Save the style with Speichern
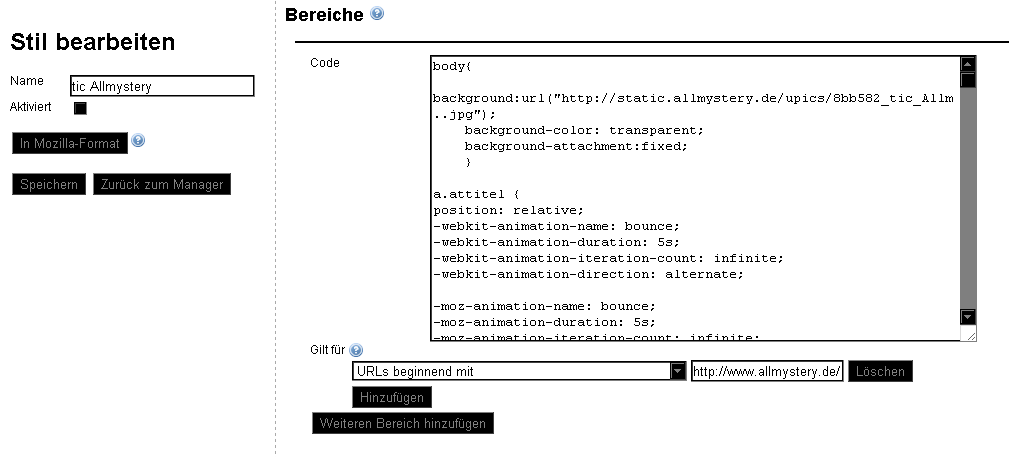The width and height of the screenshot is (1019, 457). click(49, 185)
